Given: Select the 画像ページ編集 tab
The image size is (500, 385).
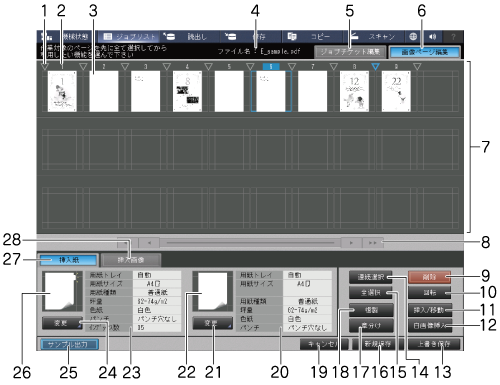Looking at the screenshot, I should click(x=425, y=52).
